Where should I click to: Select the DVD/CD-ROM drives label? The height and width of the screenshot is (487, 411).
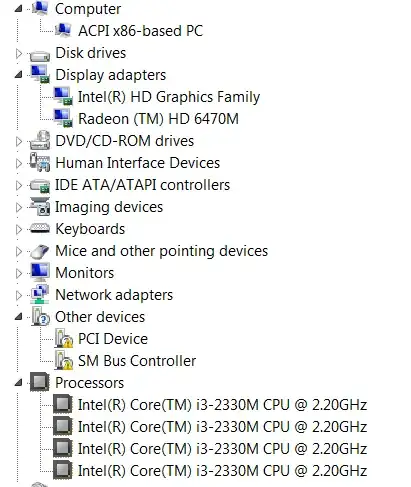[125, 141]
